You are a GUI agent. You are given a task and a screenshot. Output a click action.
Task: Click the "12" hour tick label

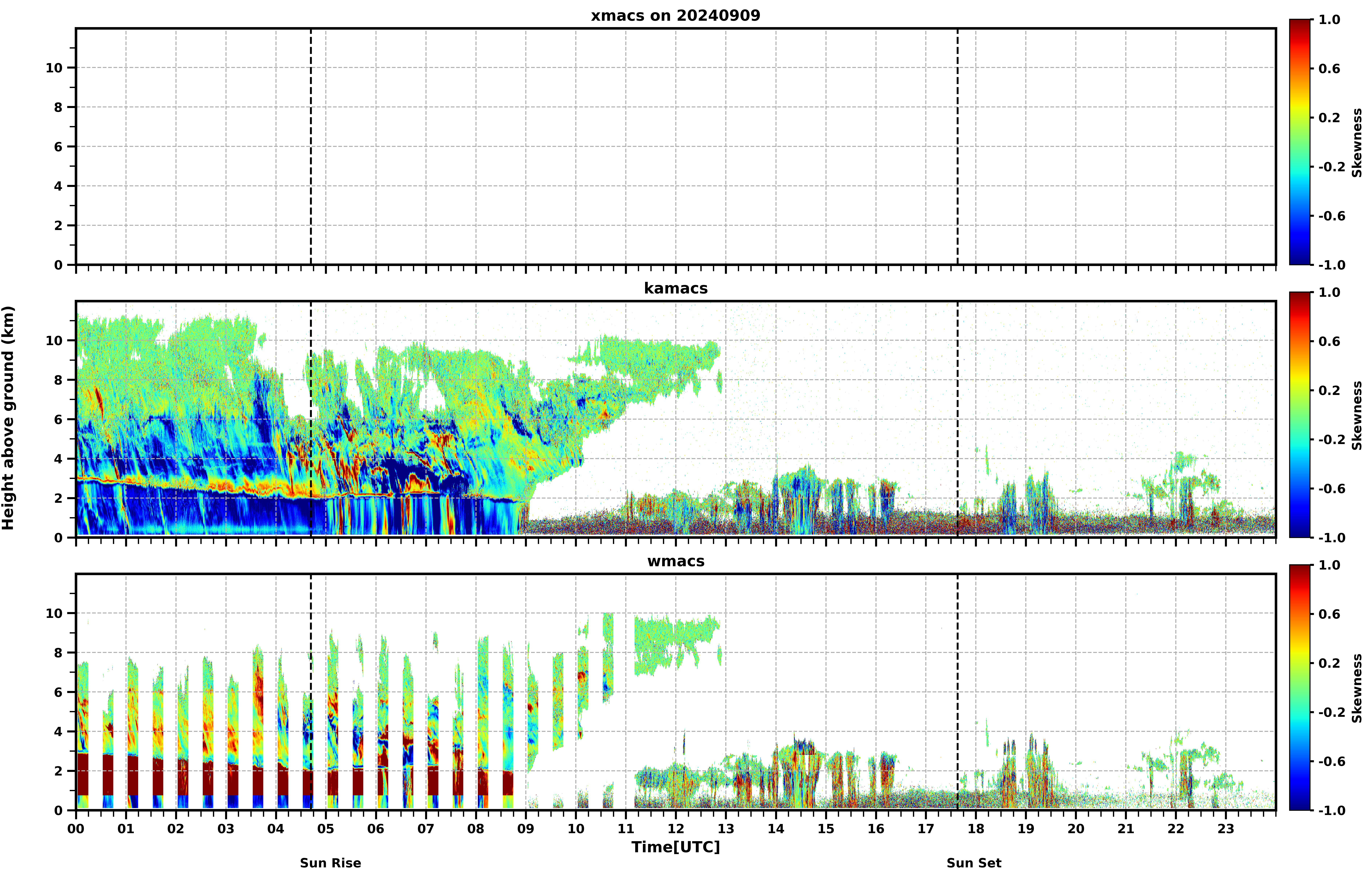point(676,829)
